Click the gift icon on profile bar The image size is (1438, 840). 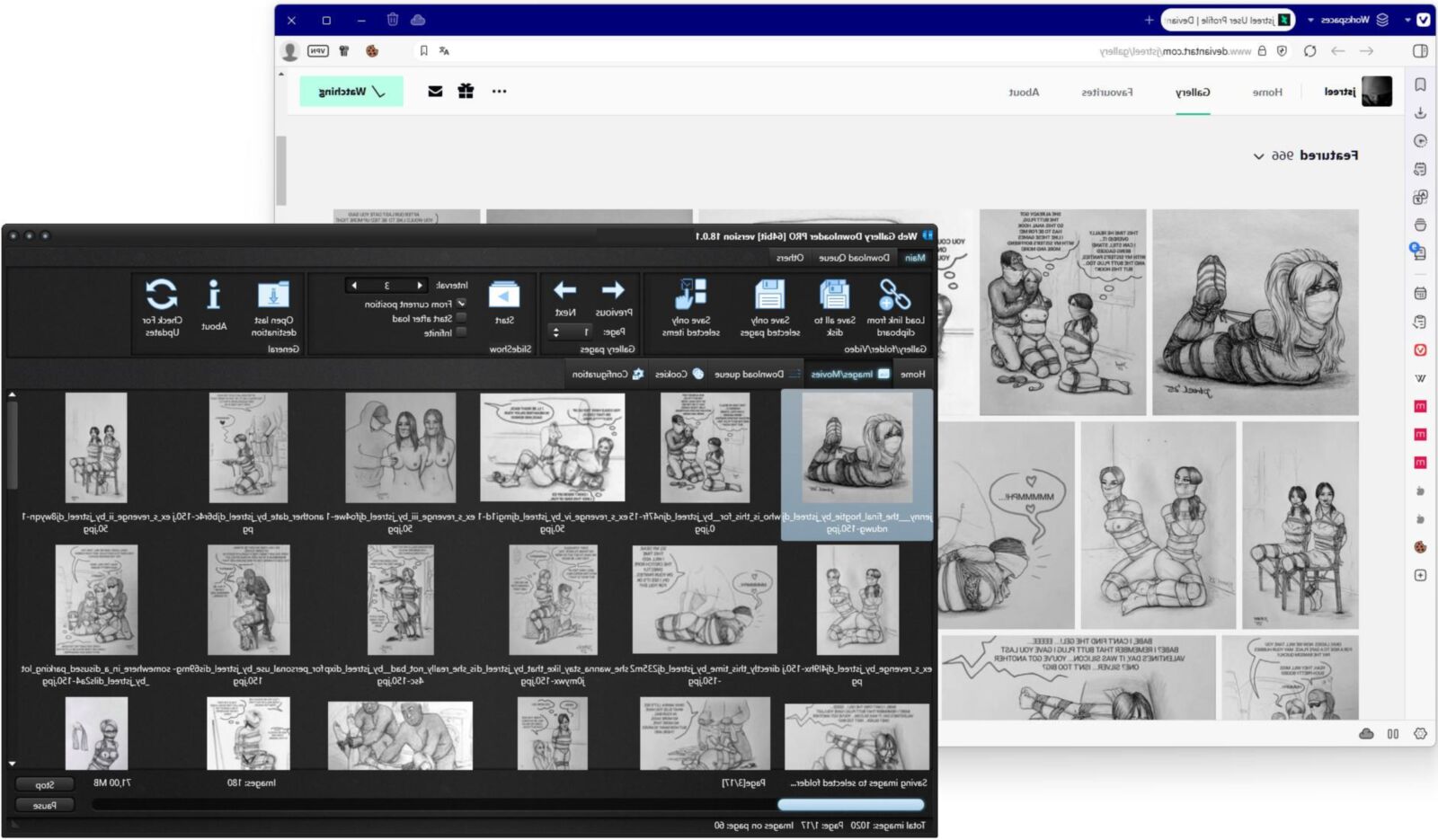coord(466,91)
